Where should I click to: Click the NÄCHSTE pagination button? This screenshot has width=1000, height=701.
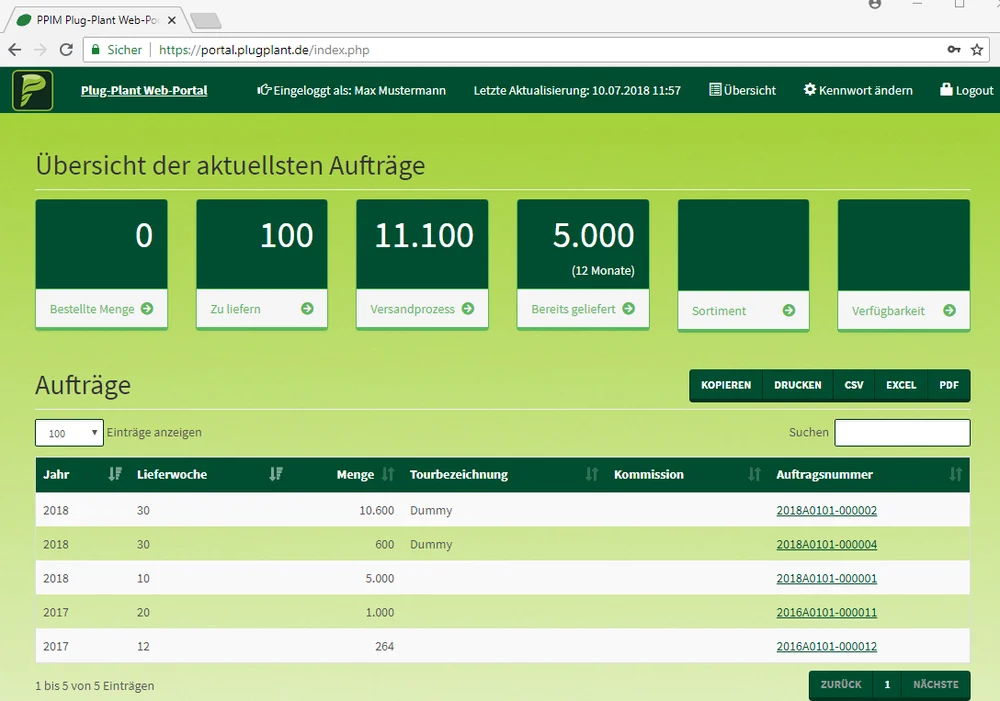(x=936, y=684)
